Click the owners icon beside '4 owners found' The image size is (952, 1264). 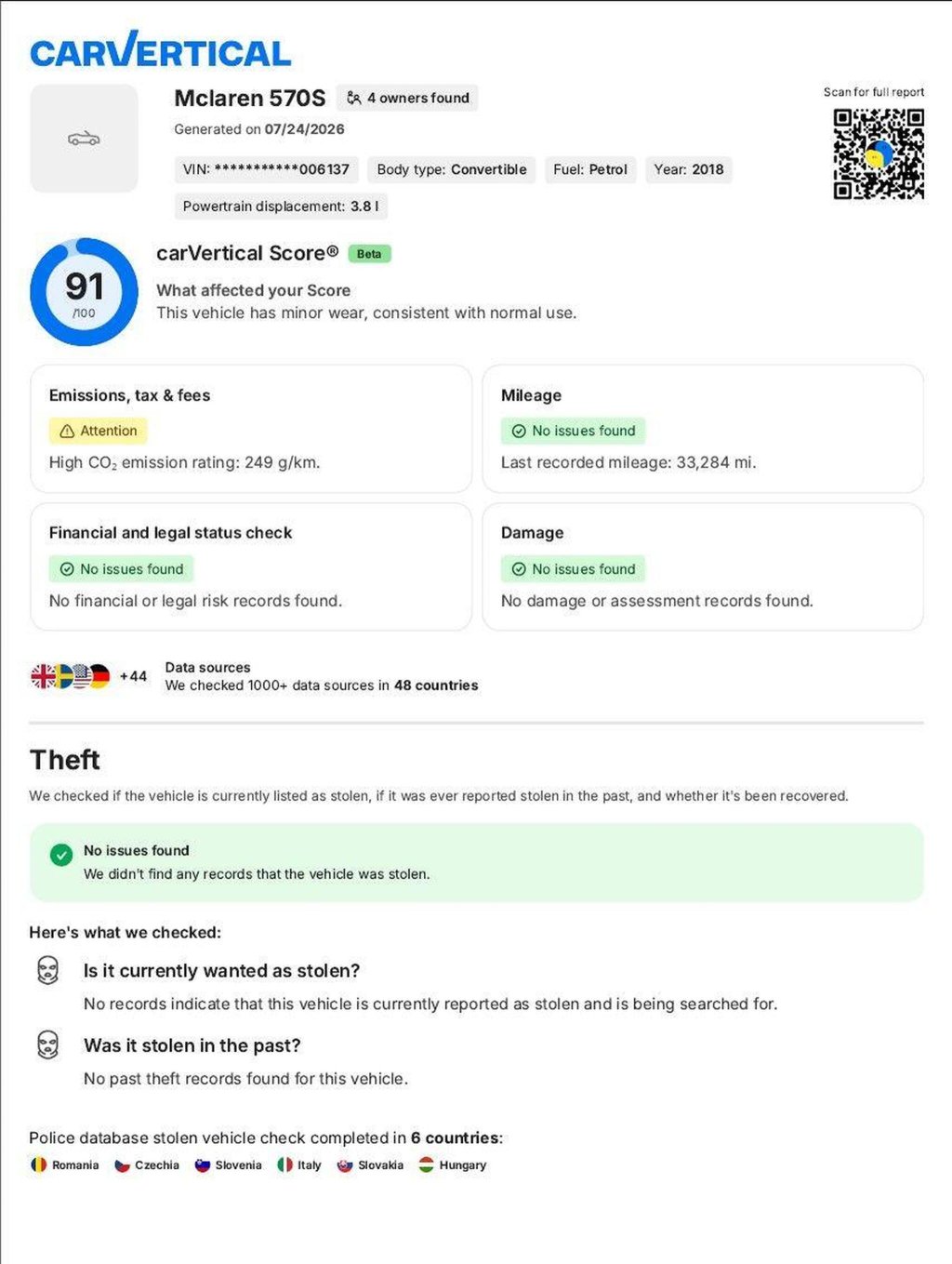coord(353,98)
